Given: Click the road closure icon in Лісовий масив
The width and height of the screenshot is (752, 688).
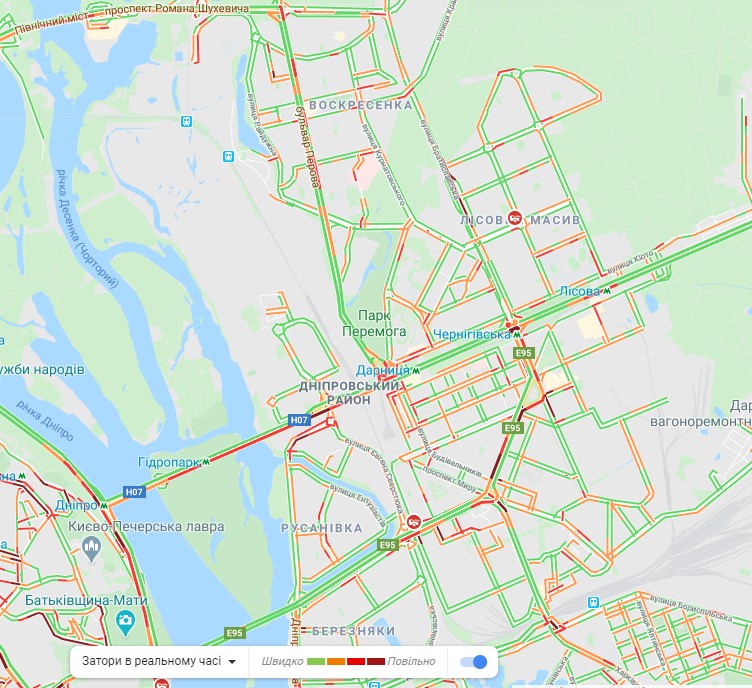Looking at the screenshot, I should coord(516,218).
